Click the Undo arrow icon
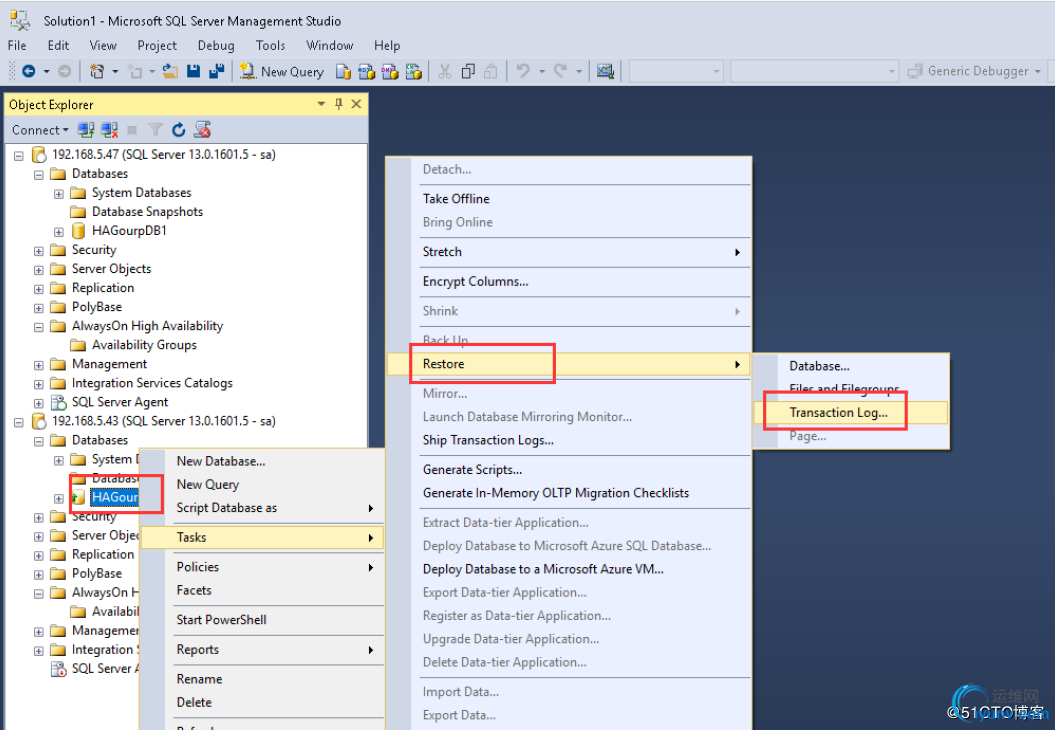The height and width of the screenshot is (730, 1055). 523,71
